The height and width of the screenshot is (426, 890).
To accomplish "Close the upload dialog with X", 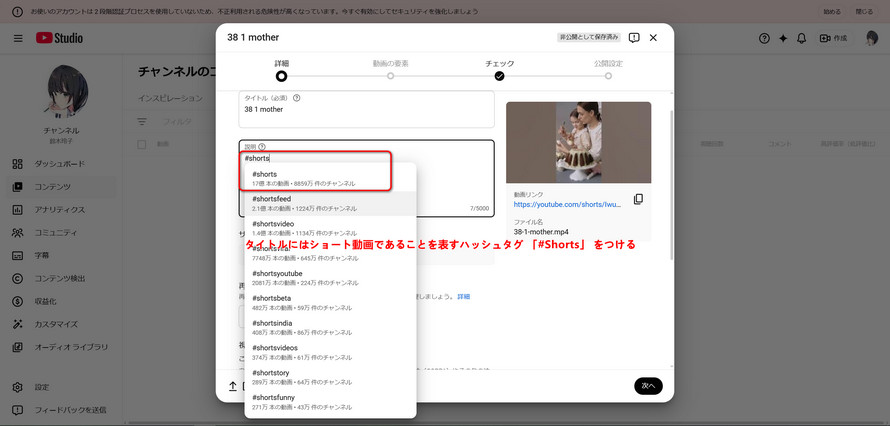I will click(x=653, y=37).
